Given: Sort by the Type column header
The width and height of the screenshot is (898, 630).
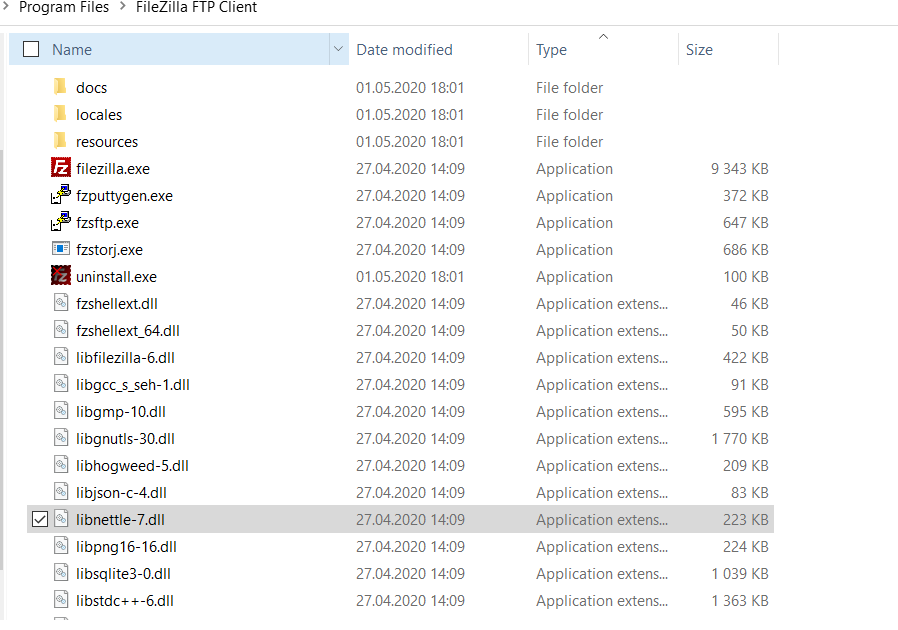Looking at the screenshot, I should [x=551, y=50].
